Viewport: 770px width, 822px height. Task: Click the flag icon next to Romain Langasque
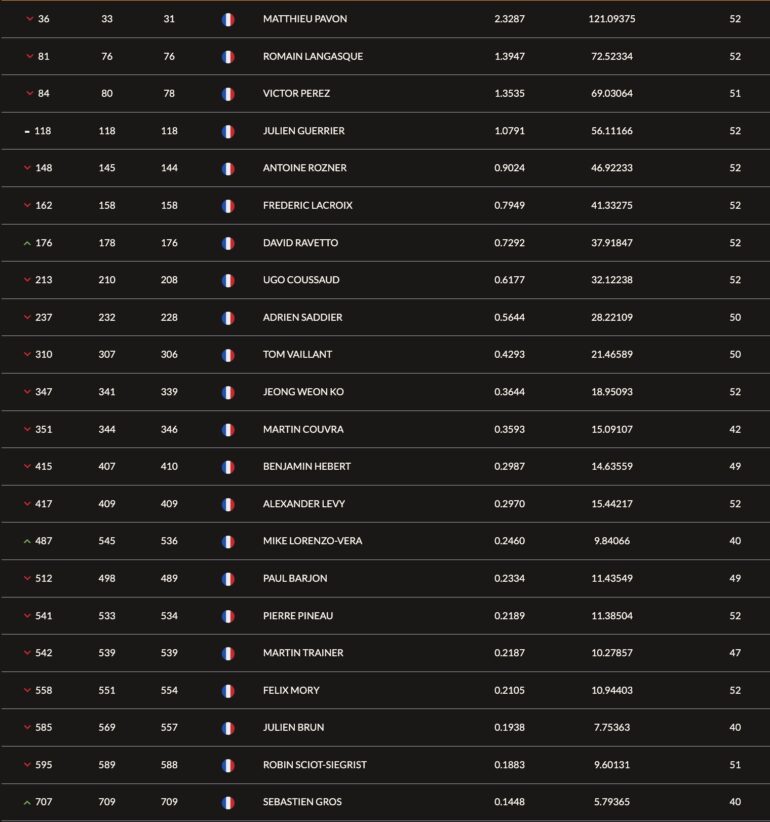tap(228, 57)
